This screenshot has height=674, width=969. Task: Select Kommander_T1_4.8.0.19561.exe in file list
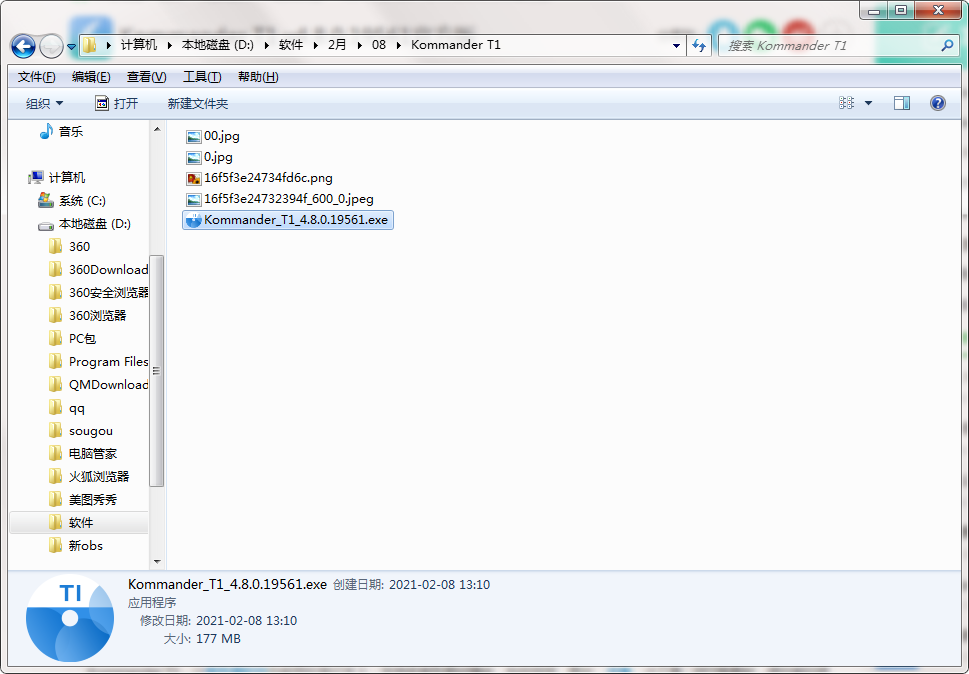288,220
